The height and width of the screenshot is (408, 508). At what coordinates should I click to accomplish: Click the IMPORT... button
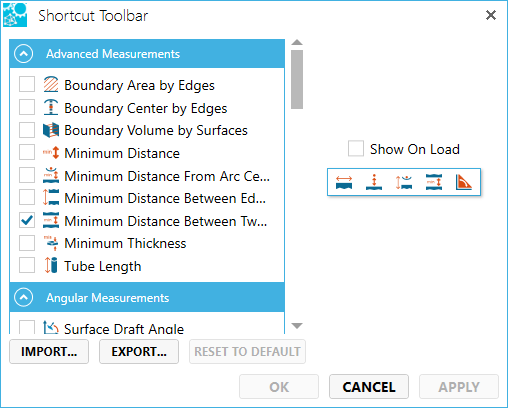[49, 351]
